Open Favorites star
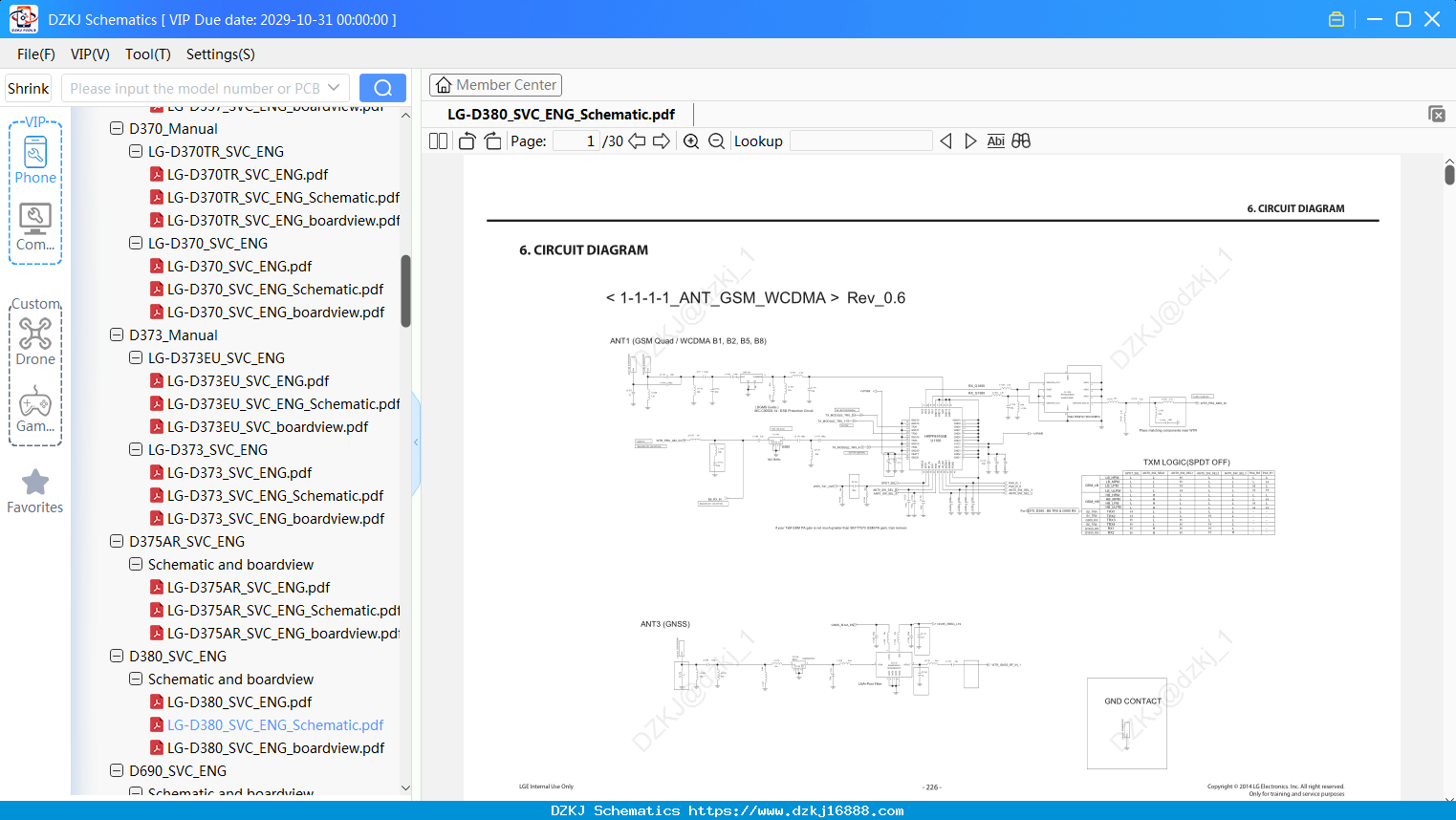The width and height of the screenshot is (1456, 820). [35, 491]
